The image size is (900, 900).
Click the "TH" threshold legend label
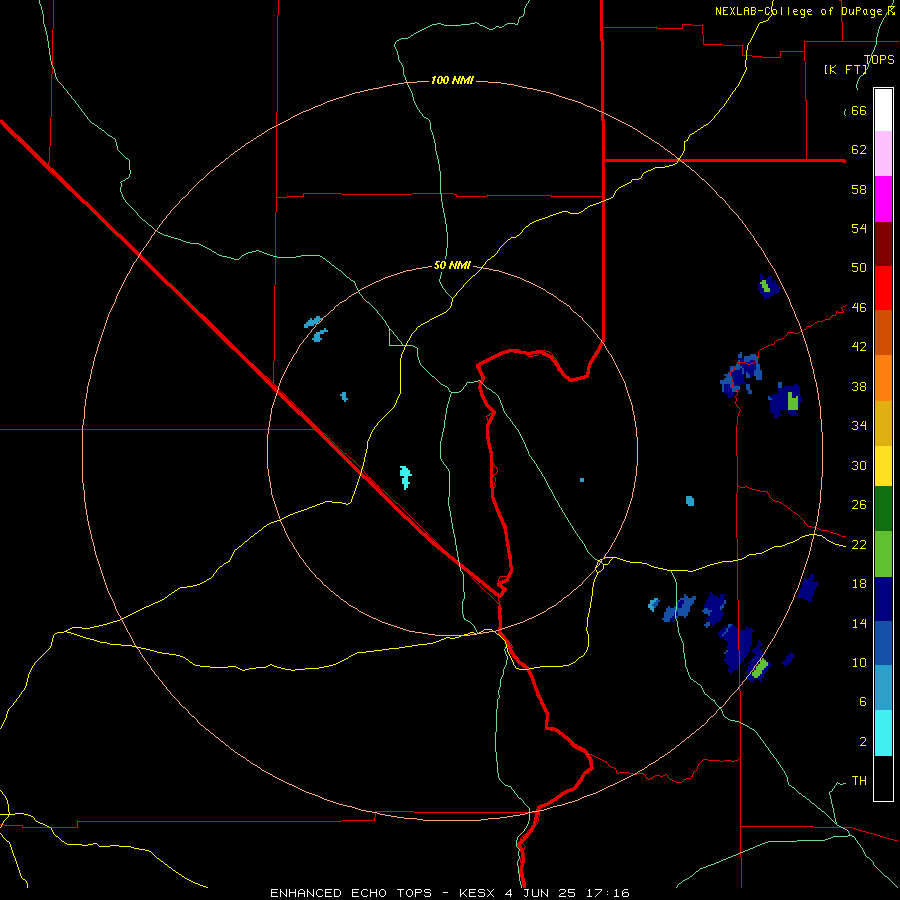pos(859,781)
